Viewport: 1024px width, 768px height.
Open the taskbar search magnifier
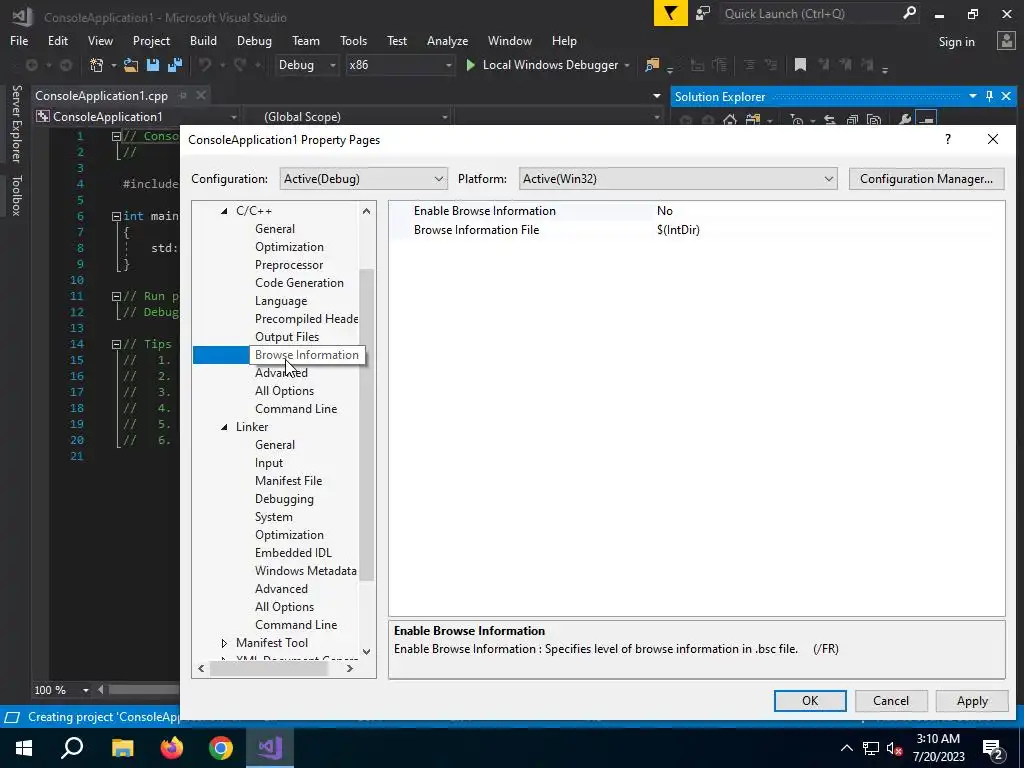pyautogui.click(x=72, y=748)
